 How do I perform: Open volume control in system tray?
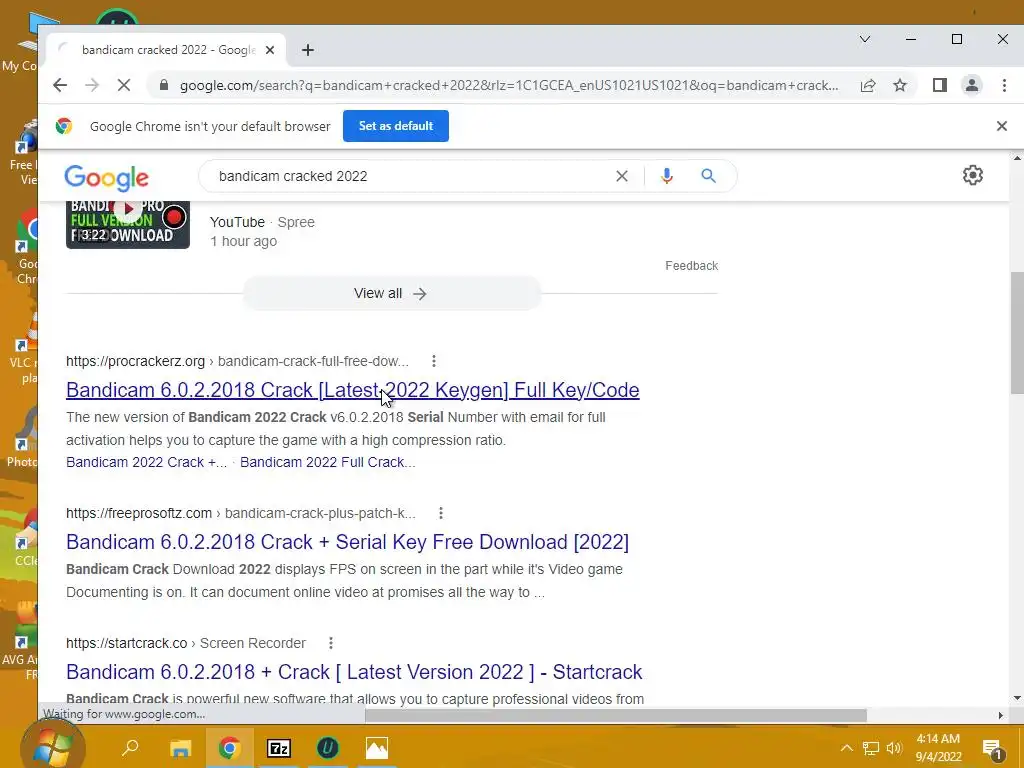(x=895, y=748)
